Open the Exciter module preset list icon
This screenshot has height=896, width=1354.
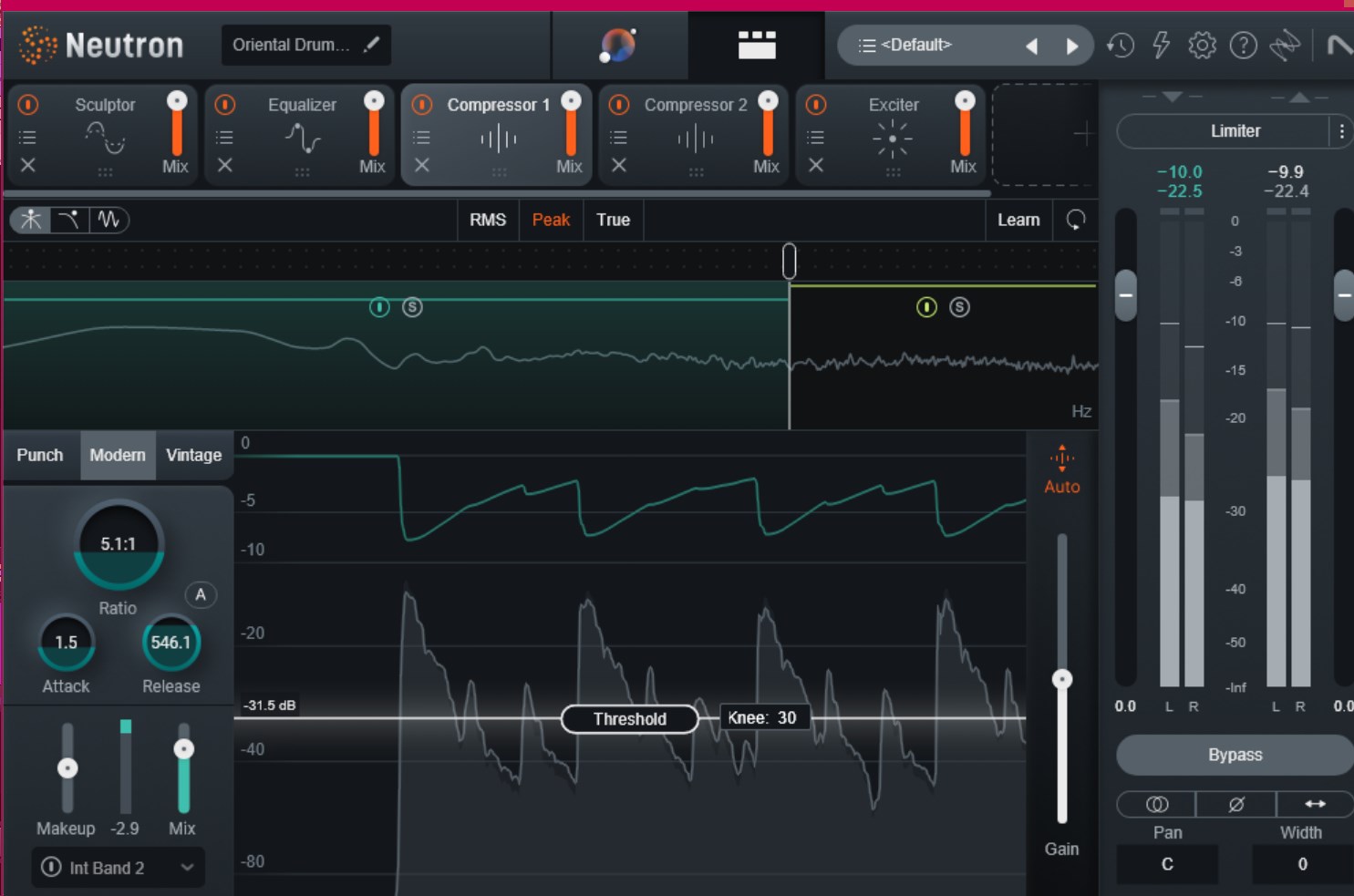pos(816,138)
